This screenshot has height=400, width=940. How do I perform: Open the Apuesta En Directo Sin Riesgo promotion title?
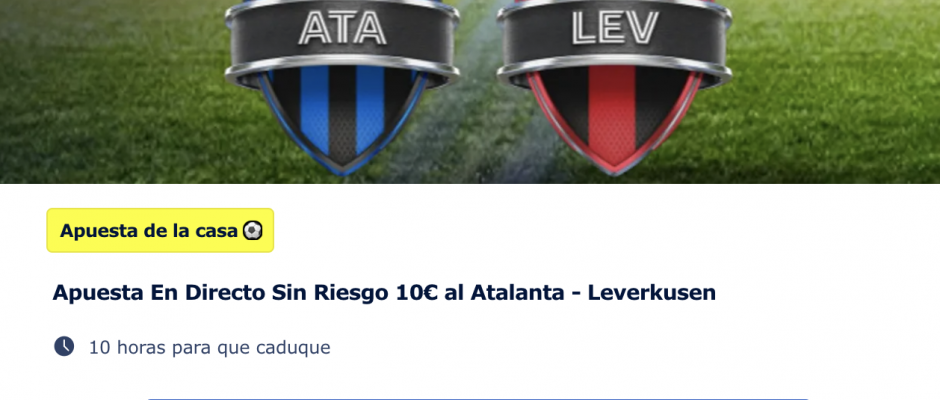(384, 293)
